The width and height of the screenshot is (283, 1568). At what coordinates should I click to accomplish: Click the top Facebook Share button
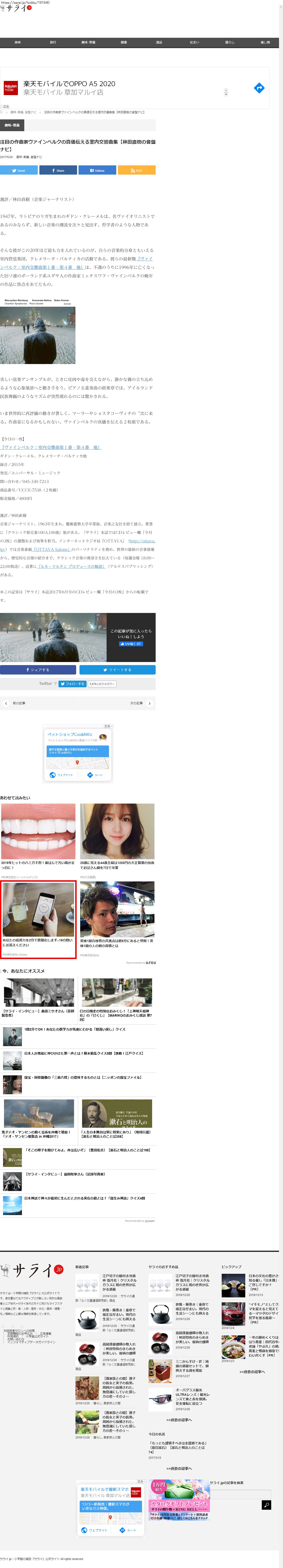point(58,170)
